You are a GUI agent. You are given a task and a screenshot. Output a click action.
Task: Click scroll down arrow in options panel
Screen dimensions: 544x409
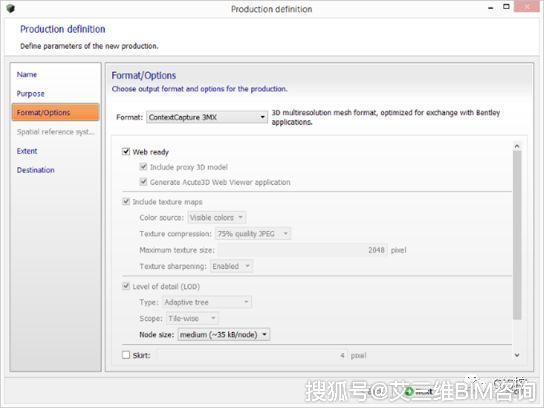pos(517,355)
